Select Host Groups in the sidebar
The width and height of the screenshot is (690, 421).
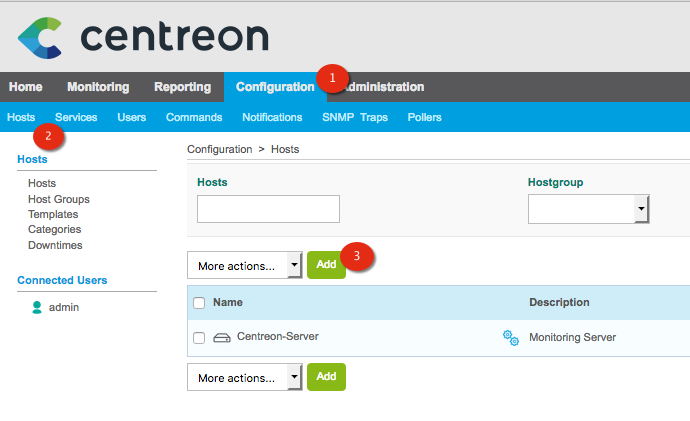point(58,199)
